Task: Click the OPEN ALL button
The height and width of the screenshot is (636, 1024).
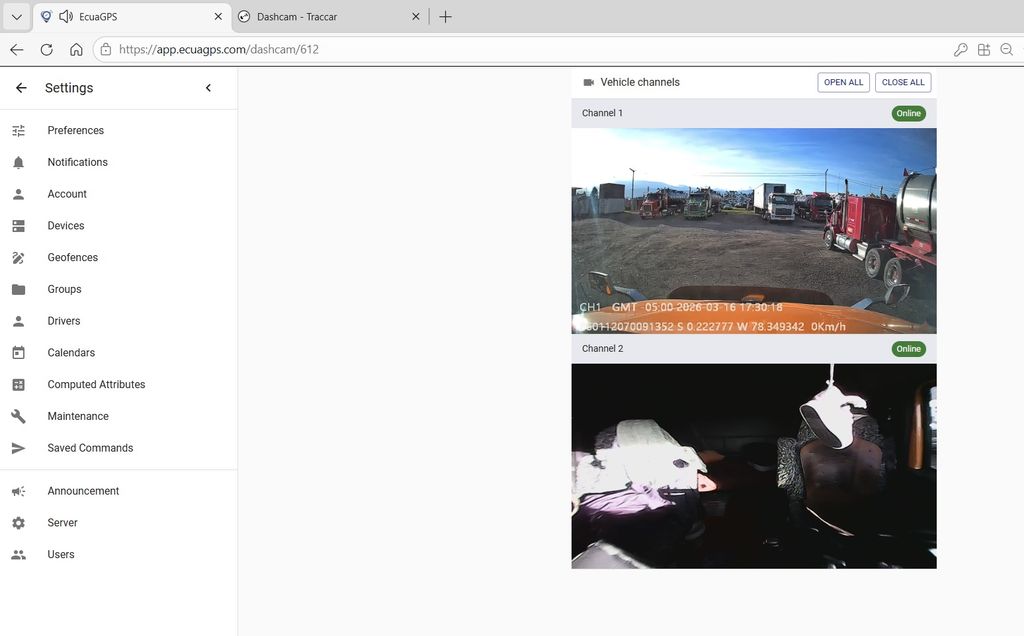Action: click(x=843, y=82)
